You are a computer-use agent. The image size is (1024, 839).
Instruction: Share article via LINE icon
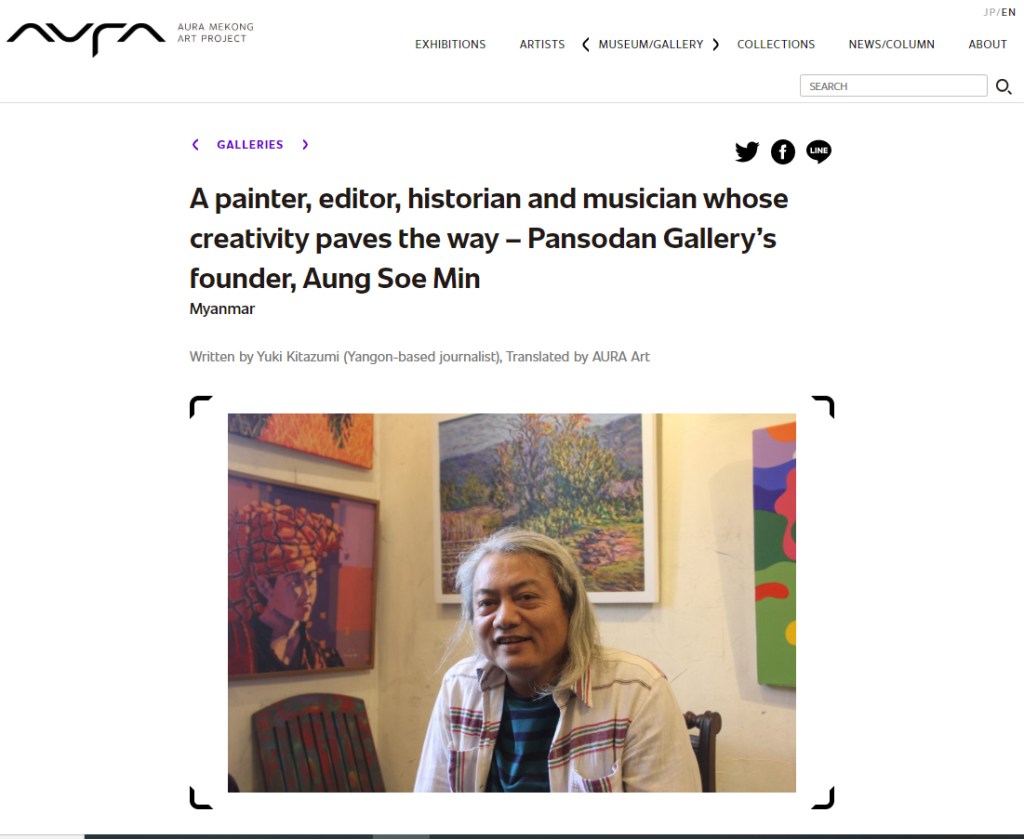coord(819,152)
